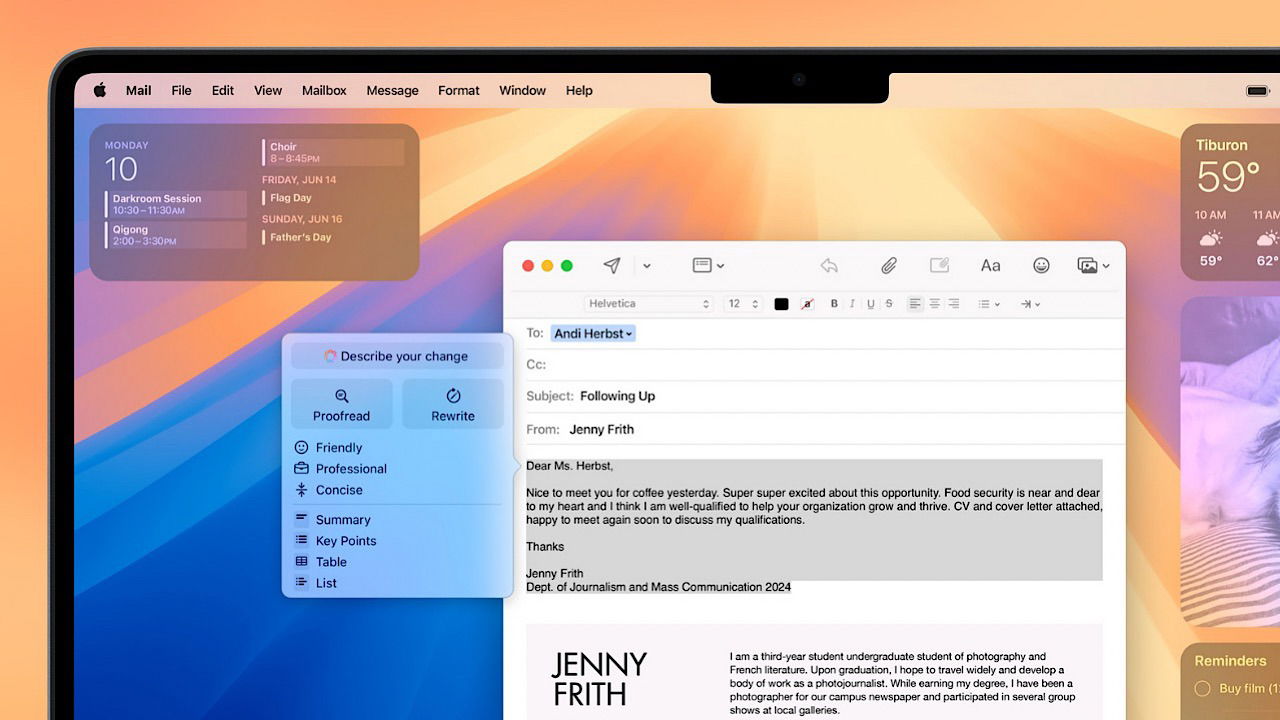The width and height of the screenshot is (1280, 720).
Task: Open the font size 12 dropdown
Action: (x=743, y=304)
